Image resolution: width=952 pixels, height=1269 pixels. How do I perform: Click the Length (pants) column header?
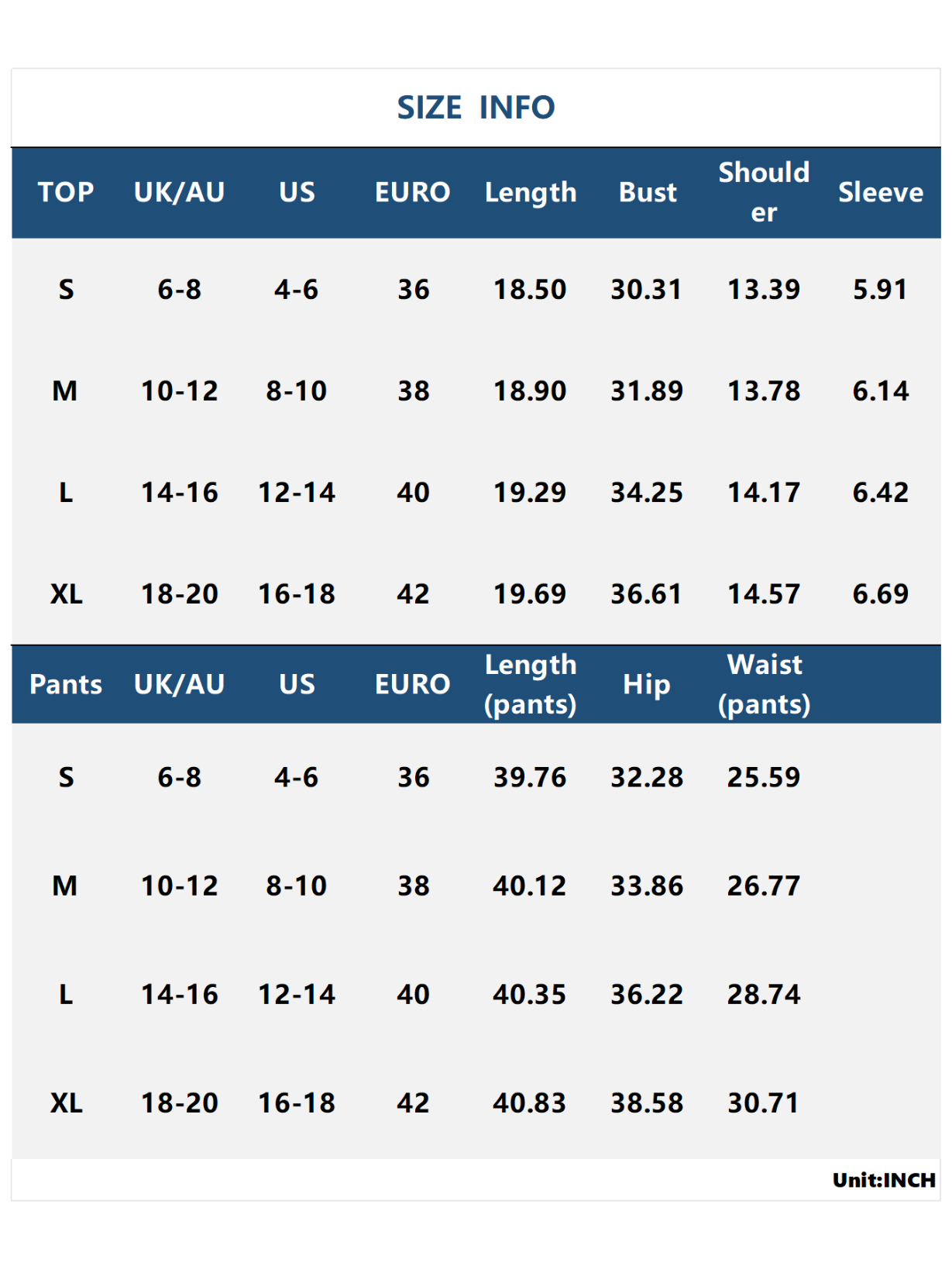tap(531, 684)
